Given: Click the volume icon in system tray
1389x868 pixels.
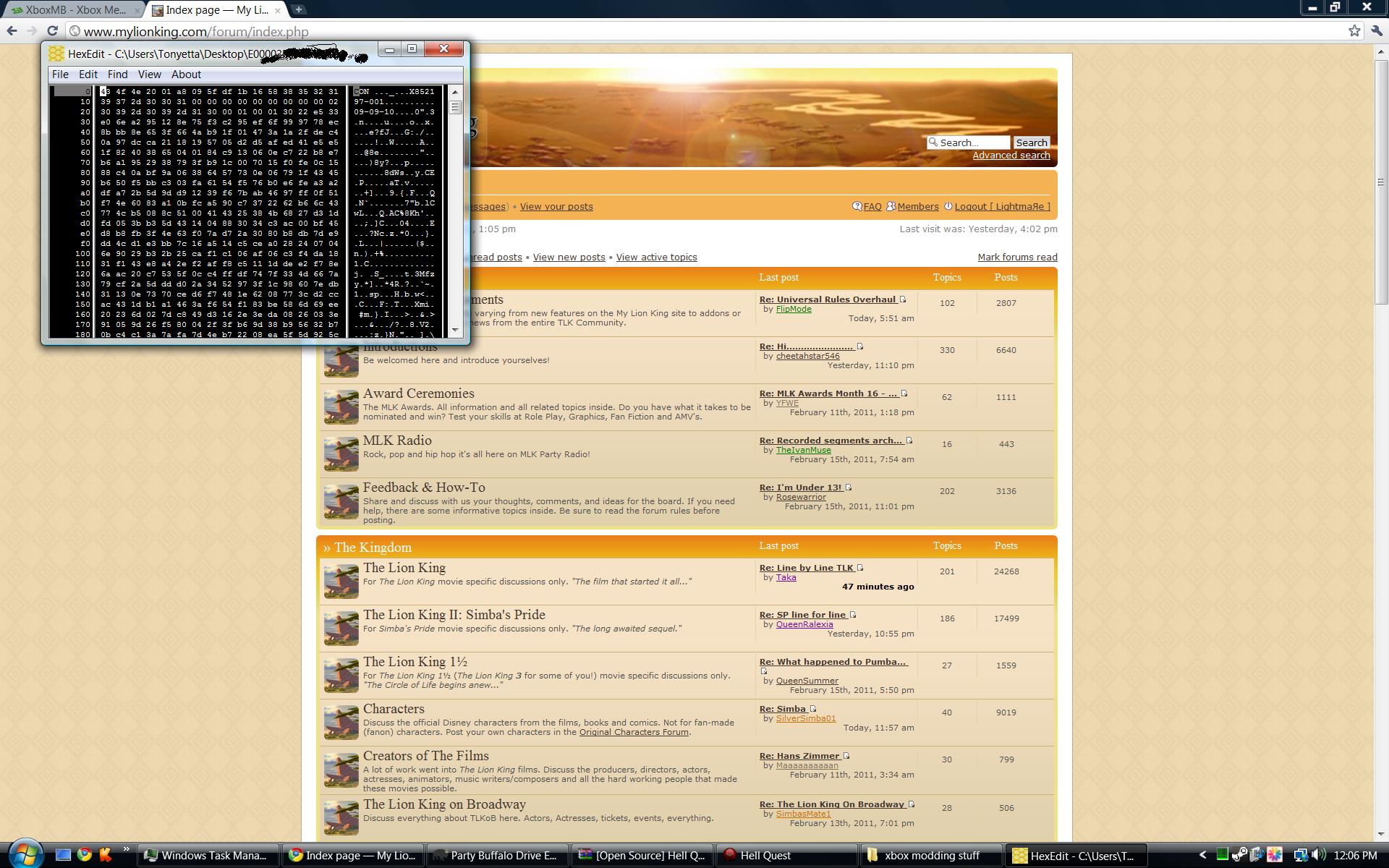Looking at the screenshot, I should click(x=1318, y=855).
